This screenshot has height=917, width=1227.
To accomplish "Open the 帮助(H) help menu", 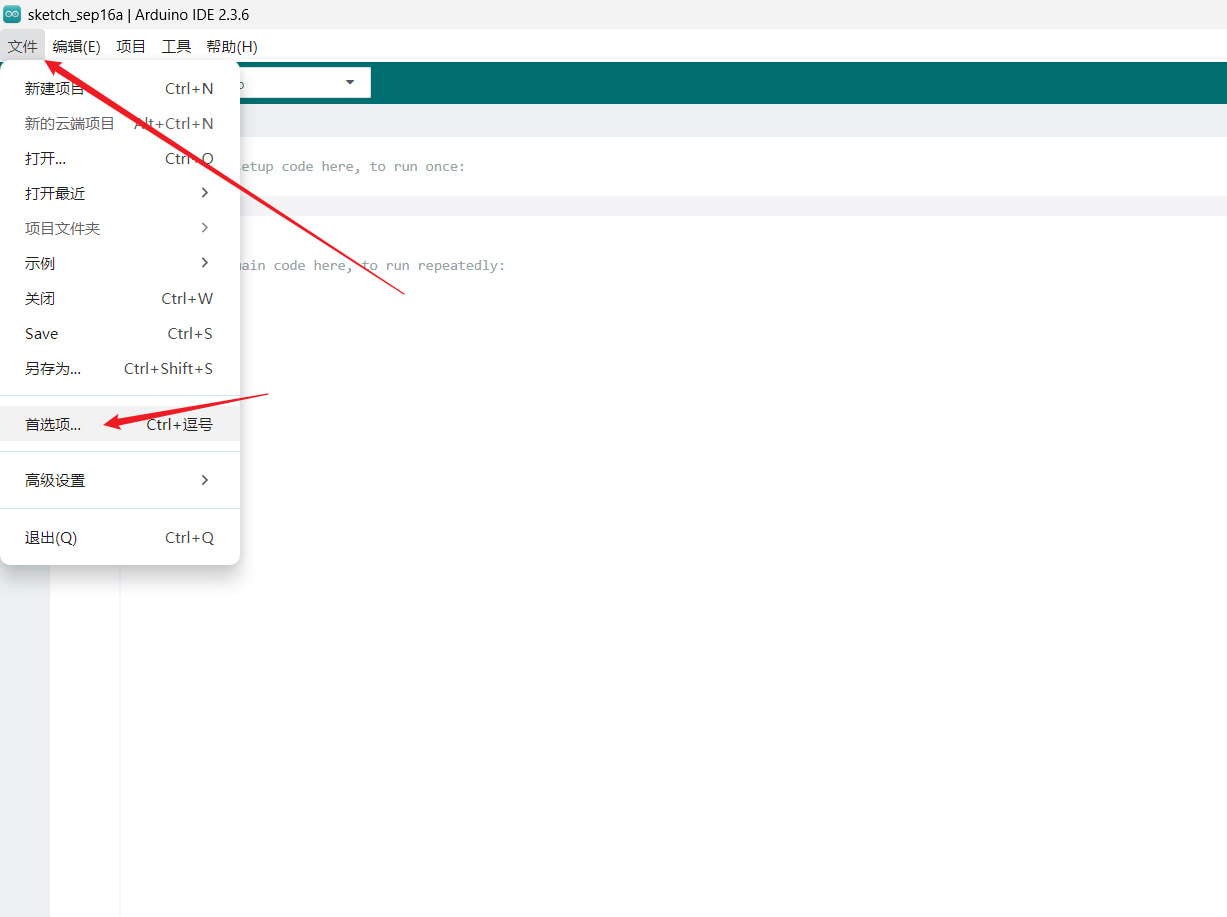I will pyautogui.click(x=232, y=46).
